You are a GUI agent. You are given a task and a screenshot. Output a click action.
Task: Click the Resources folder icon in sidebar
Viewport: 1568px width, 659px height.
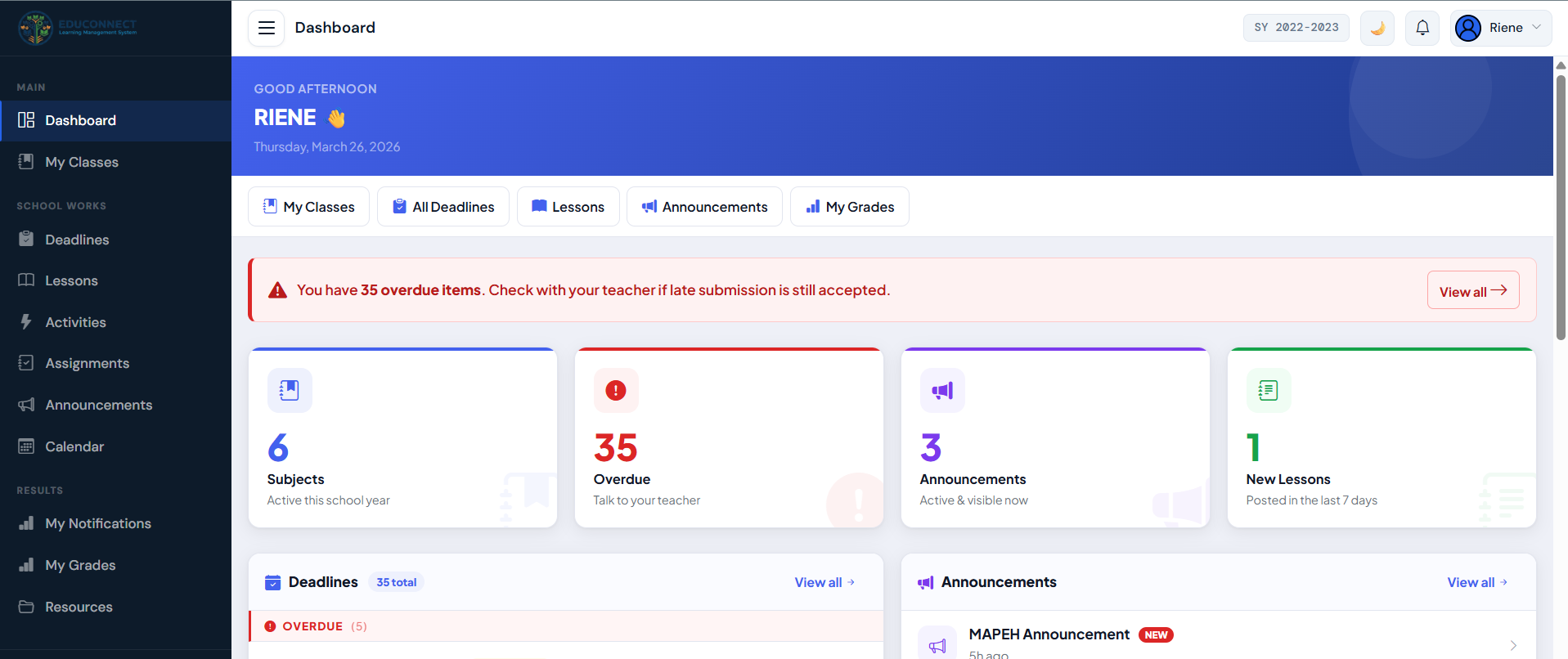coord(26,607)
